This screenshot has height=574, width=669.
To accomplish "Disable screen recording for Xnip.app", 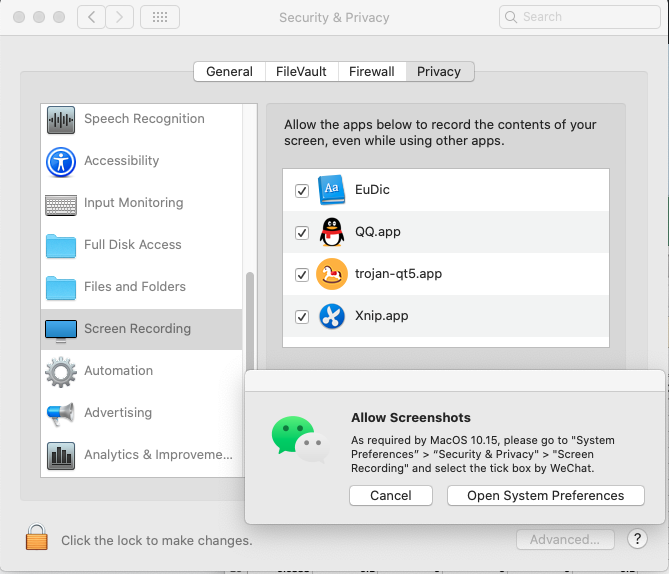I will coord(302,317).
